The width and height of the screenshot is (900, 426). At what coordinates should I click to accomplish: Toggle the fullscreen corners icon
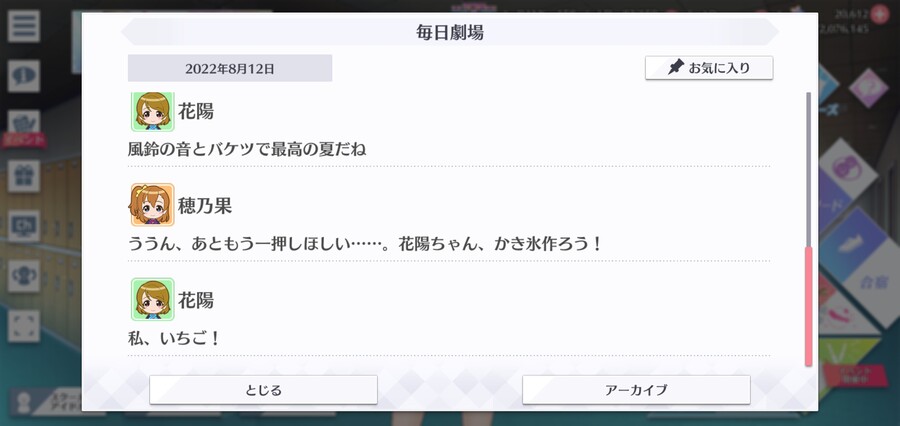pos(24,326)
